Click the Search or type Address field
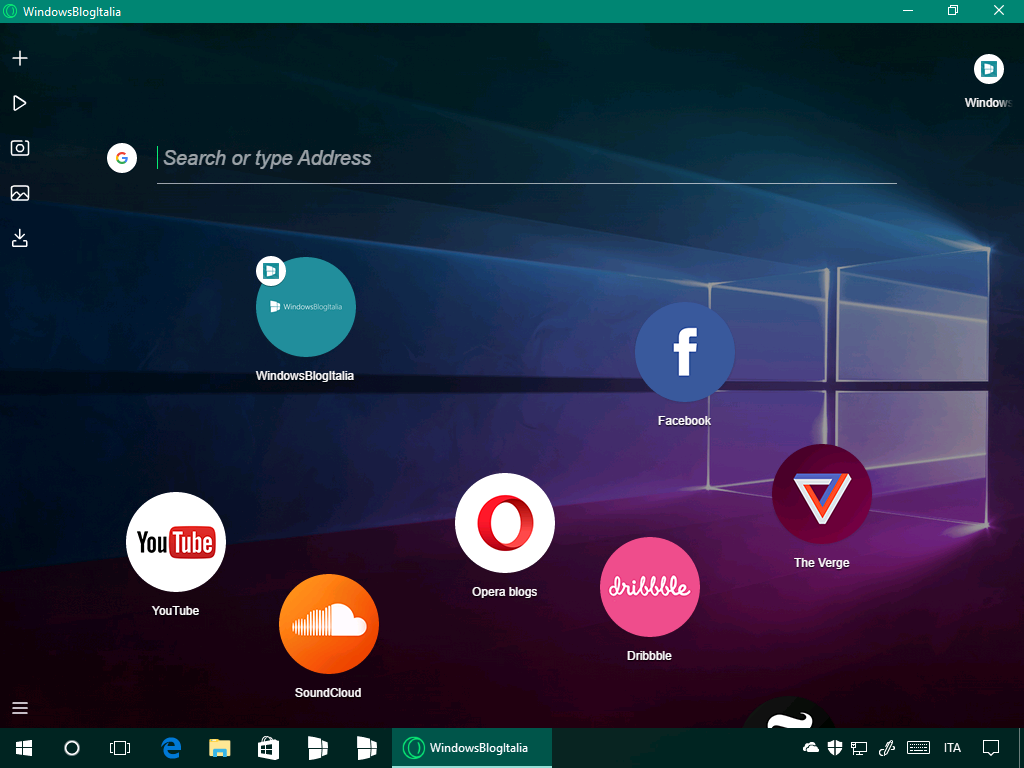This screenshot has height=768, width=1024. tap(526, 158)
